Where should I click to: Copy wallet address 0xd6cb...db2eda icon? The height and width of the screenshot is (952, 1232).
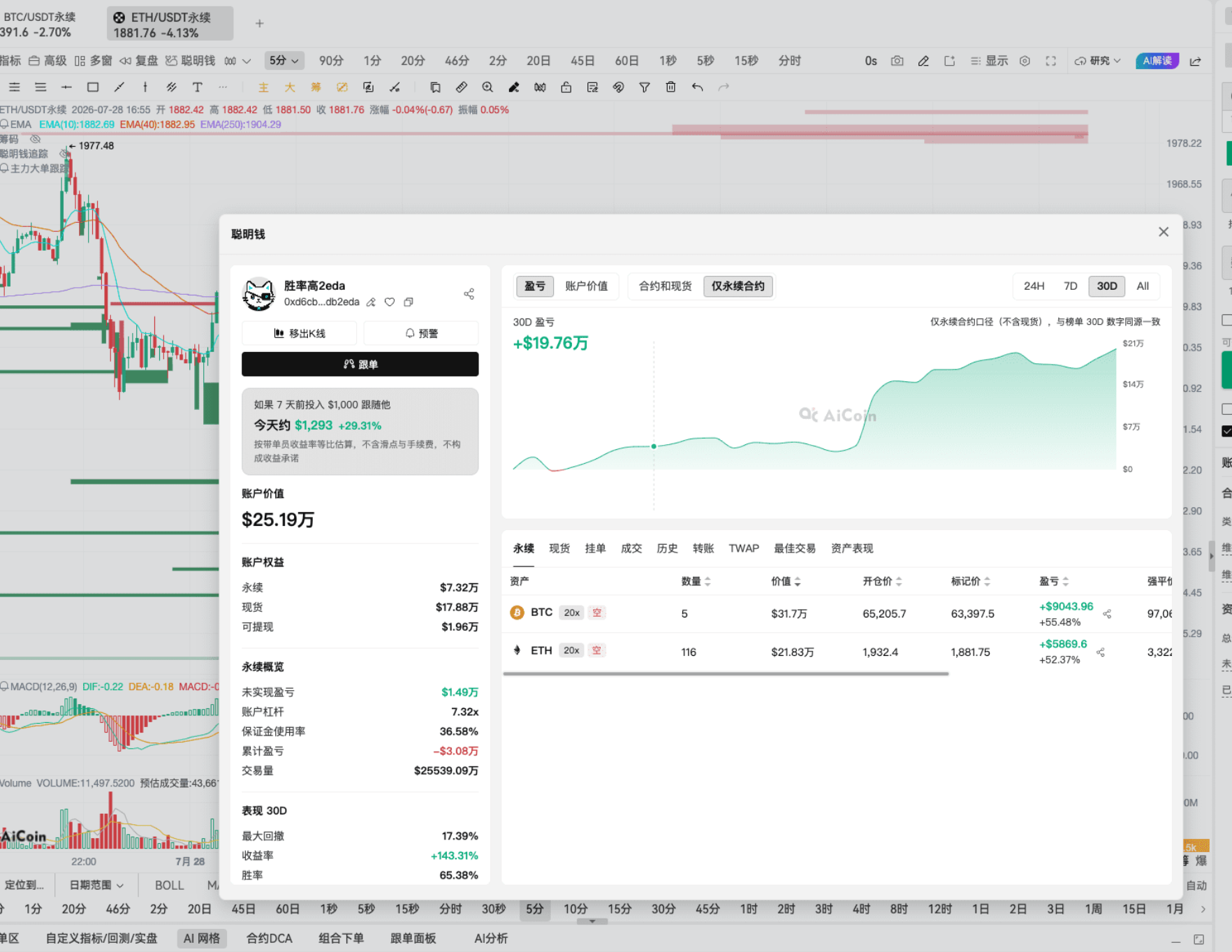(409, 302)
